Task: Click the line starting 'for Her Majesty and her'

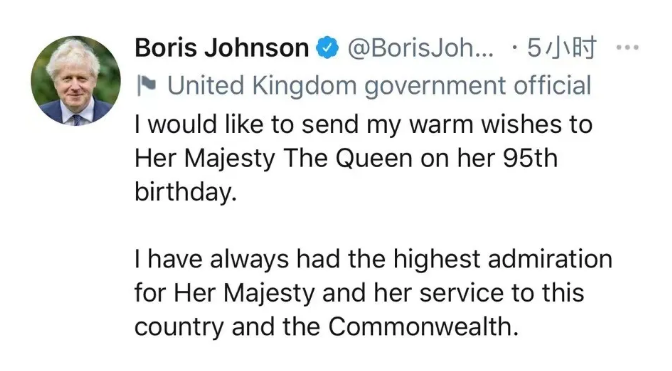Action: 359,293
